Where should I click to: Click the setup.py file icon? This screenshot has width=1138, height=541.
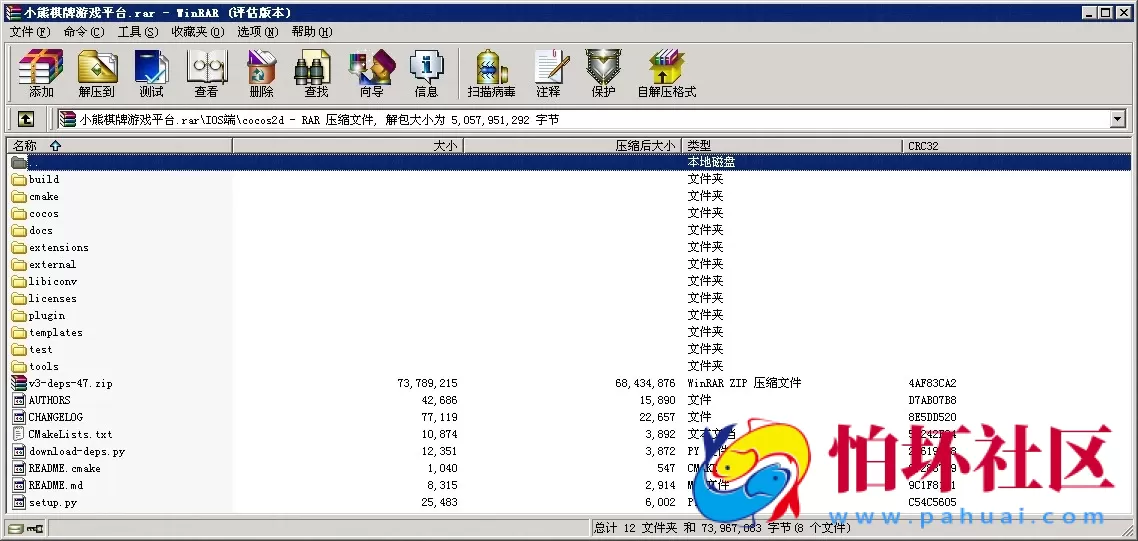19,502
